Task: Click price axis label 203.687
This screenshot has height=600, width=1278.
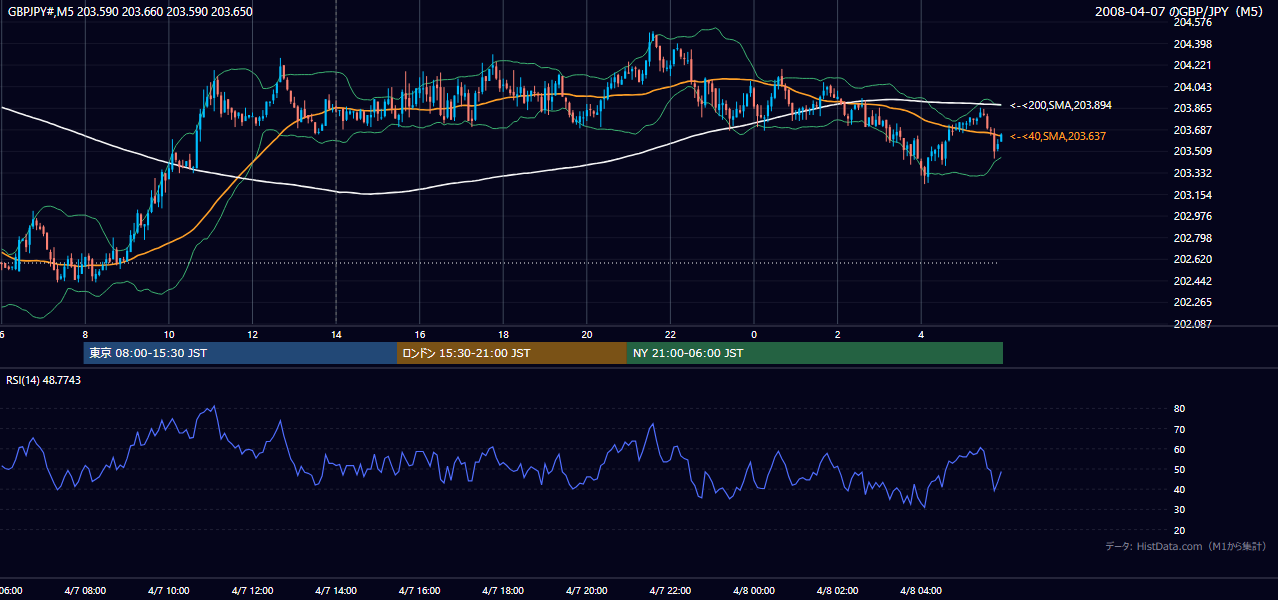Action: pos(1192,130)
